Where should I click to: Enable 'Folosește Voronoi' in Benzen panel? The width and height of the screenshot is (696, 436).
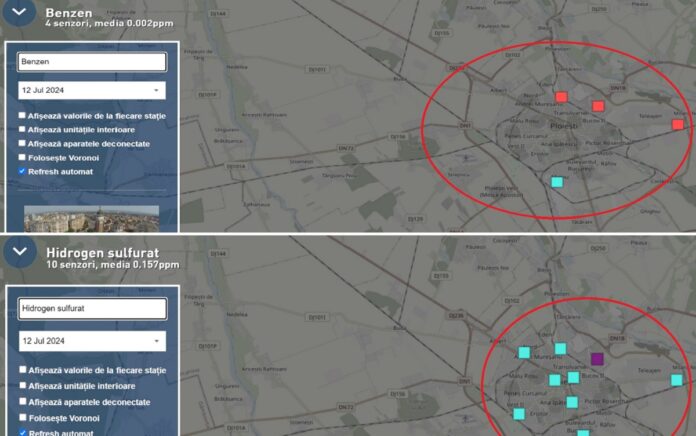22,157
